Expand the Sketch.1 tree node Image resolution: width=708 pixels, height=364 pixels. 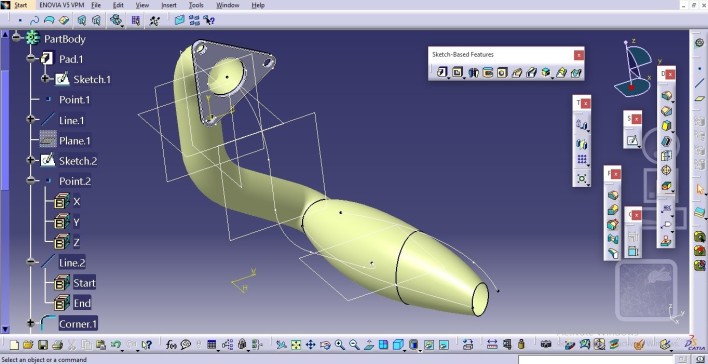[45, 79]
